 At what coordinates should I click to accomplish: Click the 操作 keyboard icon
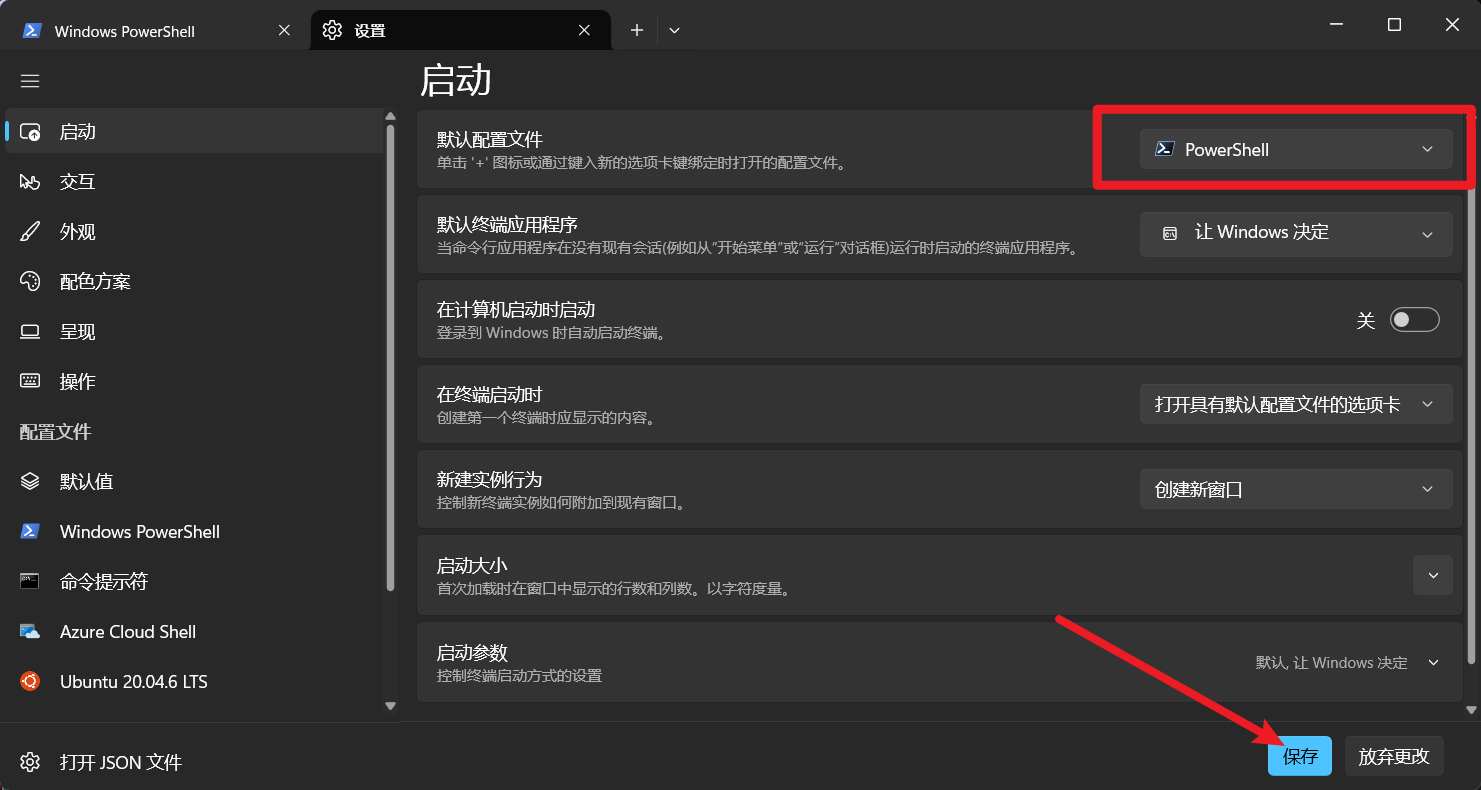pyautogui.click(x=30, y=382)
